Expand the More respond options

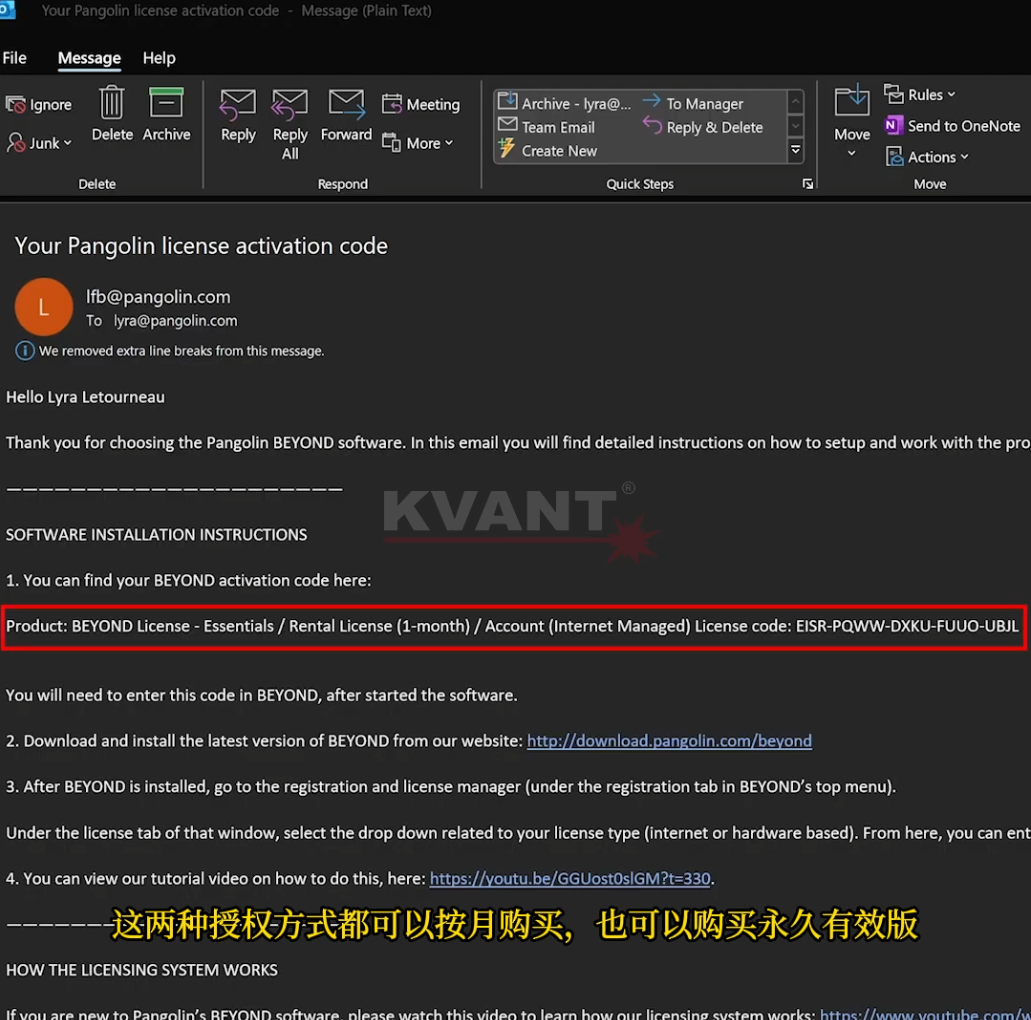(418, 143)
